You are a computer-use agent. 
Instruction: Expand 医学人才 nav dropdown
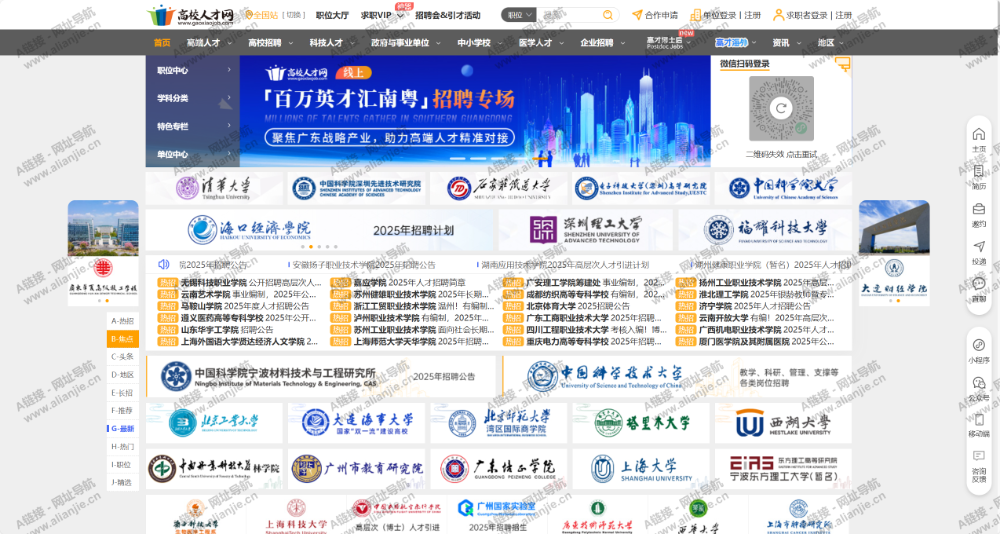(x=561, y=43)
